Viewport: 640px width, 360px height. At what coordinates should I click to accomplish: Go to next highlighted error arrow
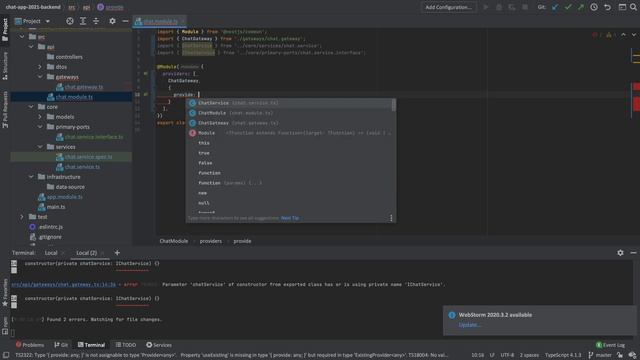click(x=634, y=35)
